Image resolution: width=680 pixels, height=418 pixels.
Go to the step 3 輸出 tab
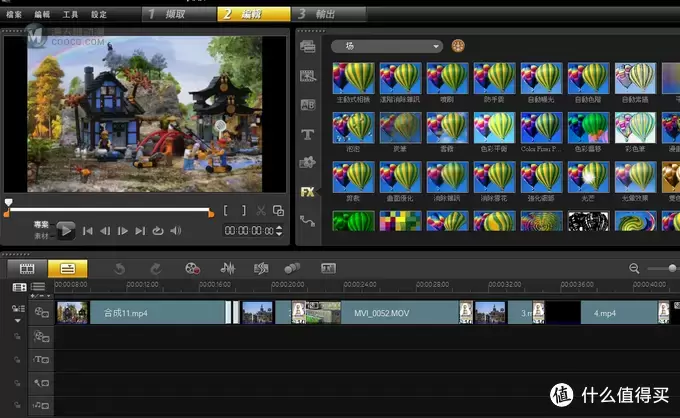[x=329, y=14]
